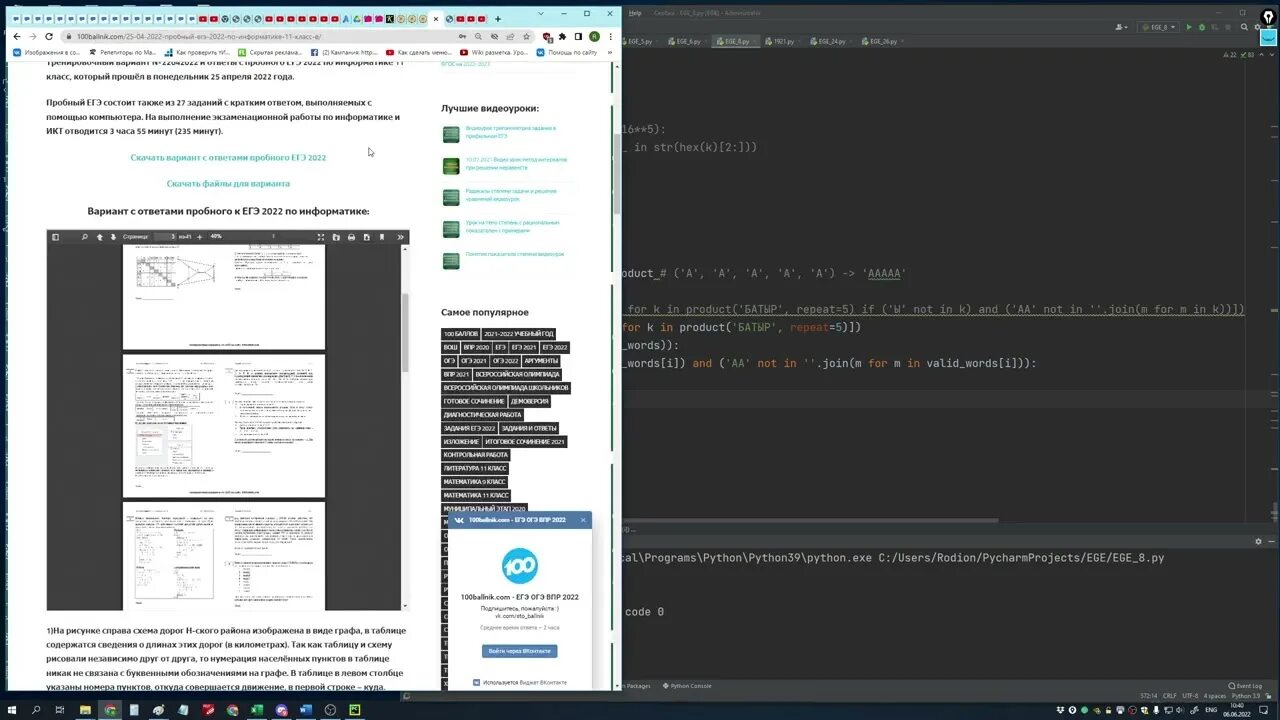1280x720 pixels.
Task: Select 'МАТЕМАТИКА 11 КЛАСС' tag
Action: pyautogui.click(x=476, y=495)
